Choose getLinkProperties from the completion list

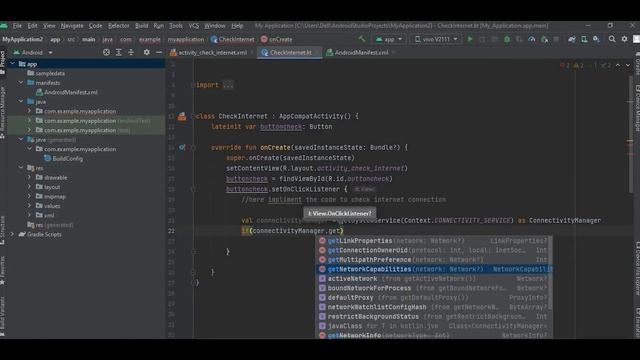tap(434, 241)
